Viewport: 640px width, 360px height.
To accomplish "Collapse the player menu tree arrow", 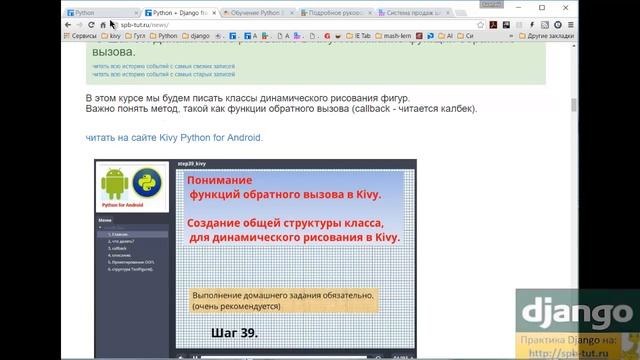I will 100,227.
